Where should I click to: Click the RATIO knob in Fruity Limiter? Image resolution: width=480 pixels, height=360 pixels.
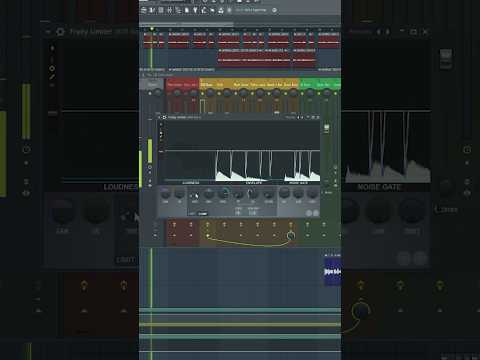(209, 194)
